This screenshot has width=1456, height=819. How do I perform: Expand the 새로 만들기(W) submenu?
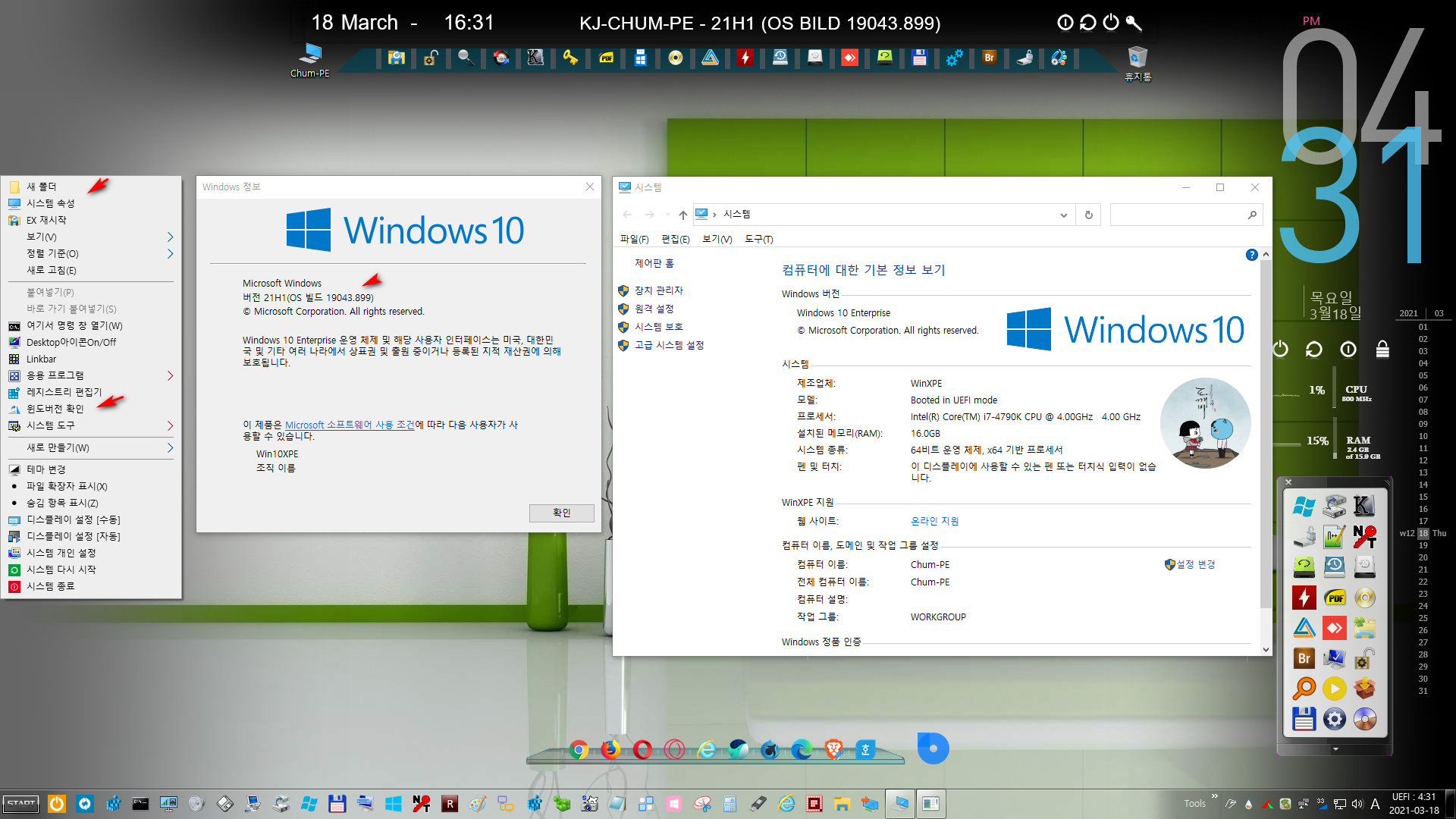pyautogui.click(x=91, y=447)
